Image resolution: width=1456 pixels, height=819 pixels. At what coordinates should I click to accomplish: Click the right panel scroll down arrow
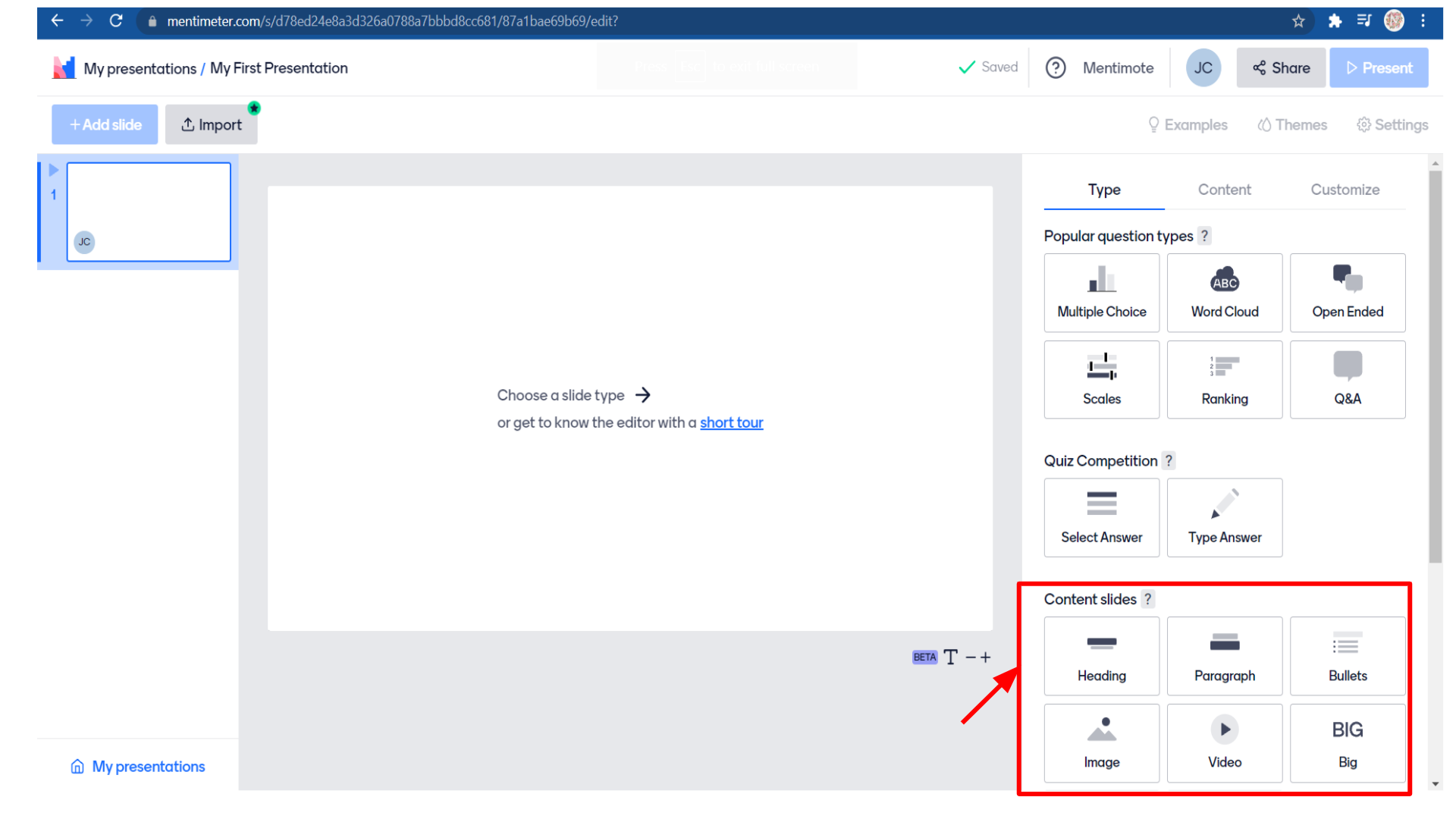1435,784
